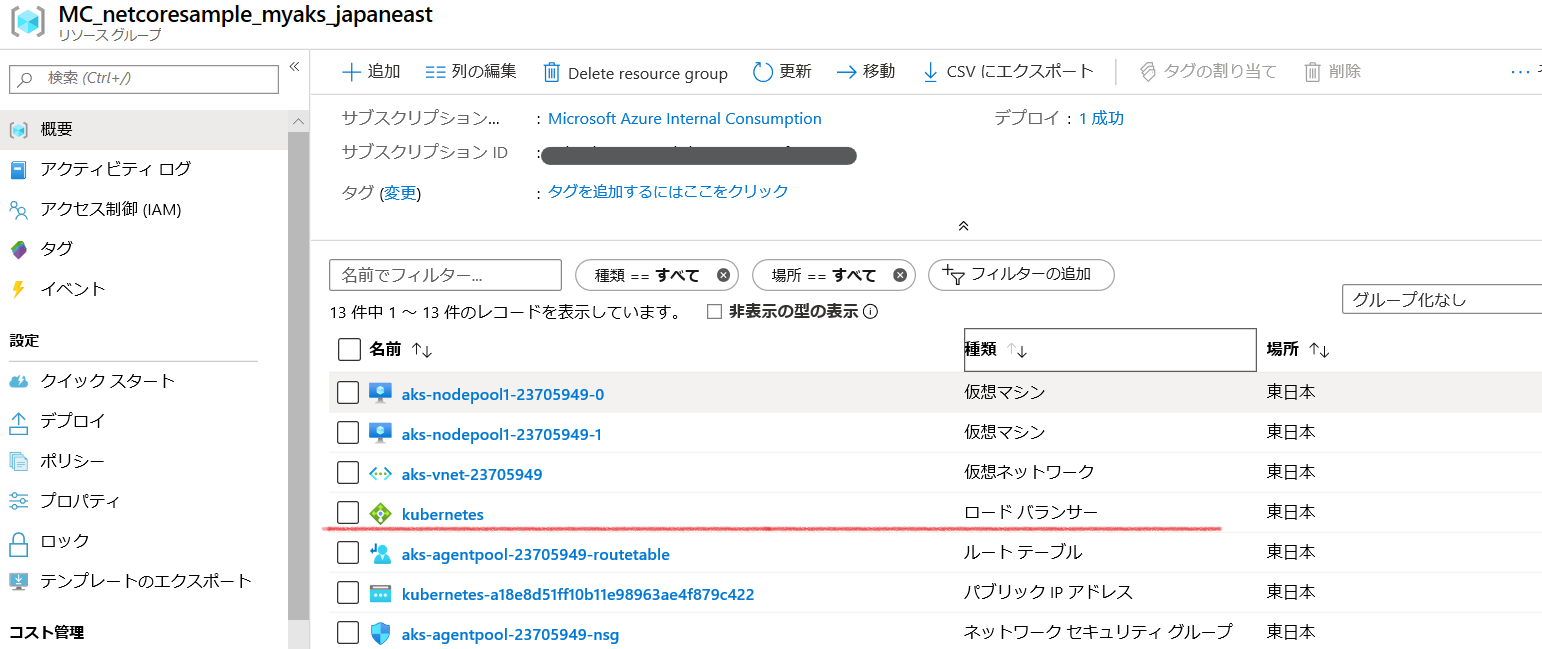Viewport: 1542px width, 649px height.
Task: Open aks-agentpool-23705949-routetable link
Action: pos(536,554)
